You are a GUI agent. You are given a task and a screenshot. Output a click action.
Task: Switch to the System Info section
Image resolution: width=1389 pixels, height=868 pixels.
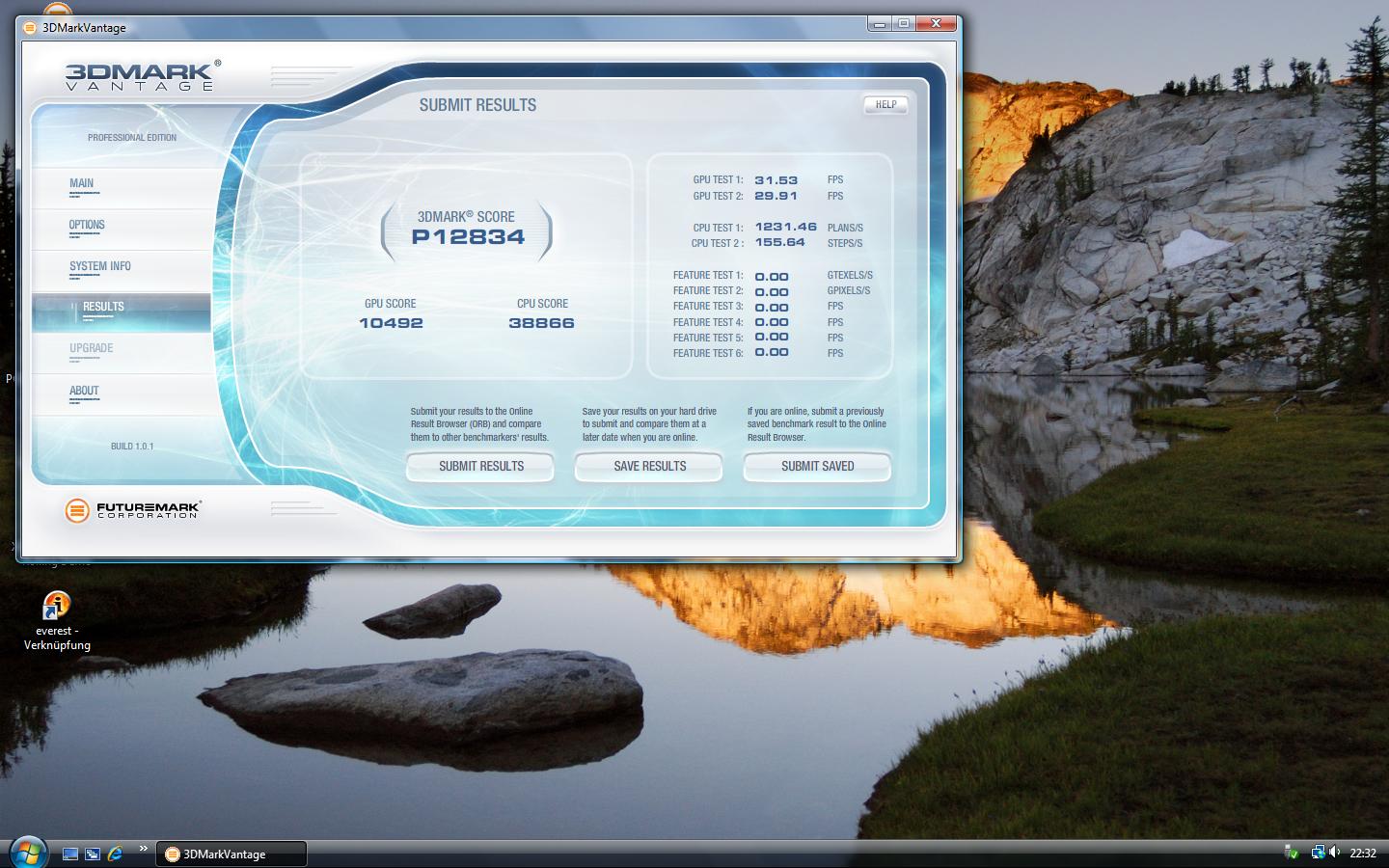[99, 266]
